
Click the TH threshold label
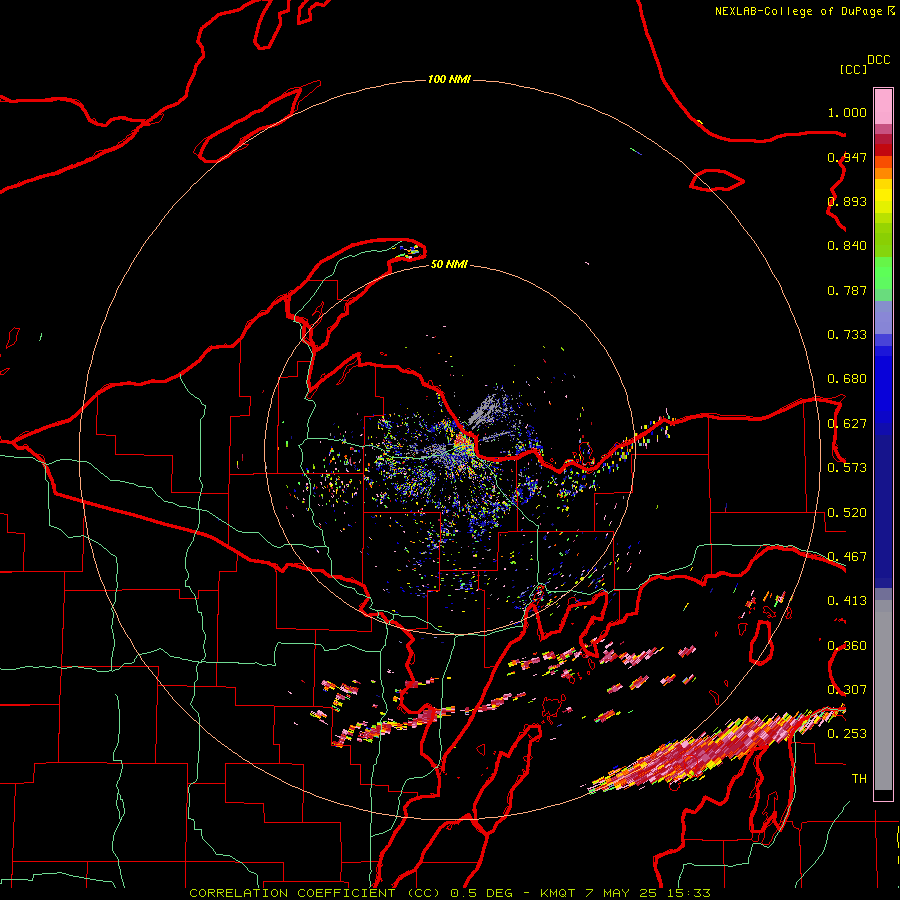click(x=859, y=779)
